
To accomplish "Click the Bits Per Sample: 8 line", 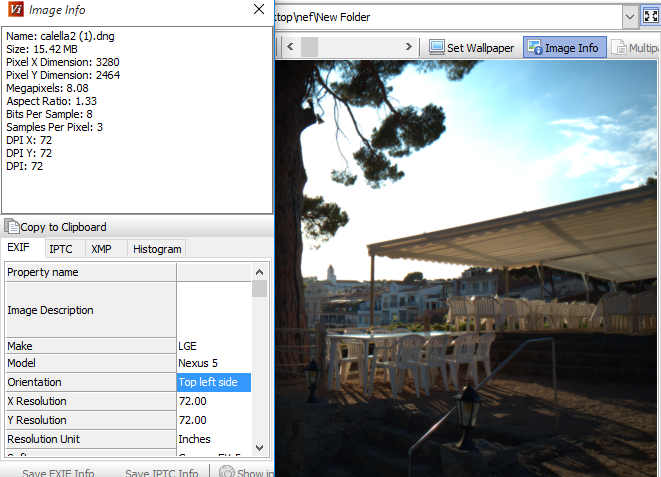I will [49, 114].
